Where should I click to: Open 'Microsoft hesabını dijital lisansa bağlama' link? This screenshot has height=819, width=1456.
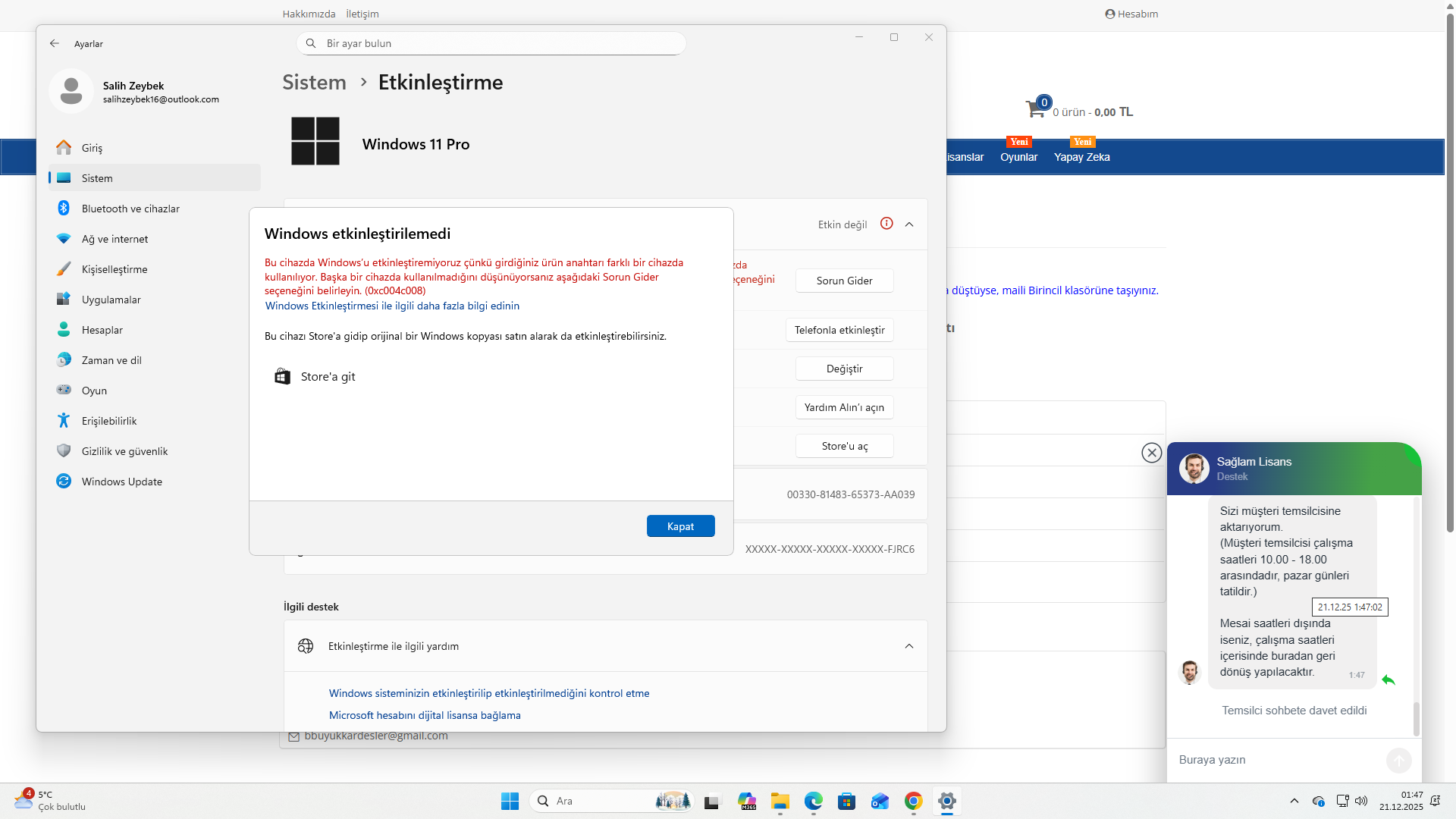click(425, 715)
